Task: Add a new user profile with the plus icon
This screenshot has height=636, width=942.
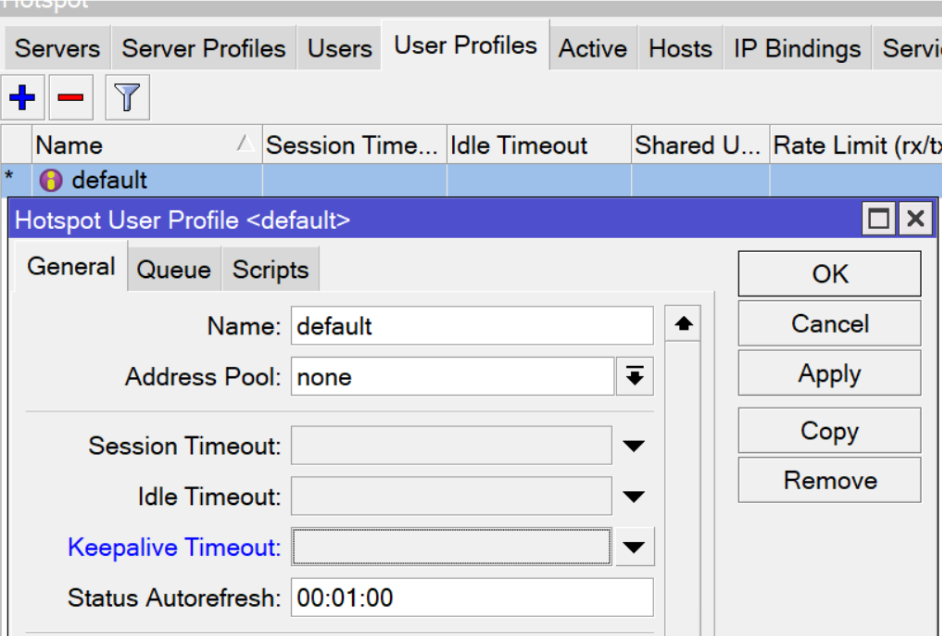Action: click(x=22, y=97)
